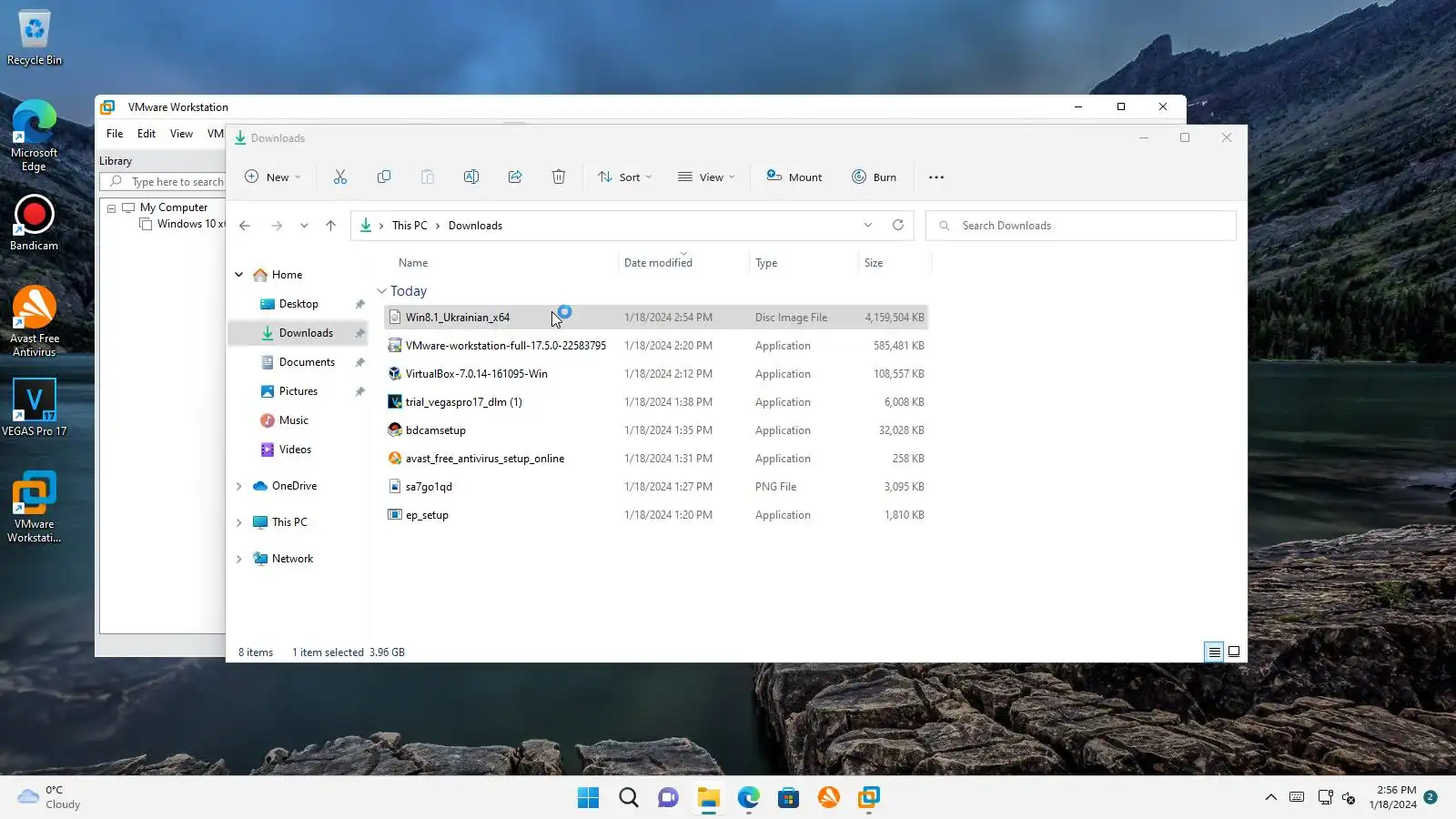Select bdcamsetup file
Image resolution: width=1456 pixels, height=819 pixels.
[x=655, y=430]
